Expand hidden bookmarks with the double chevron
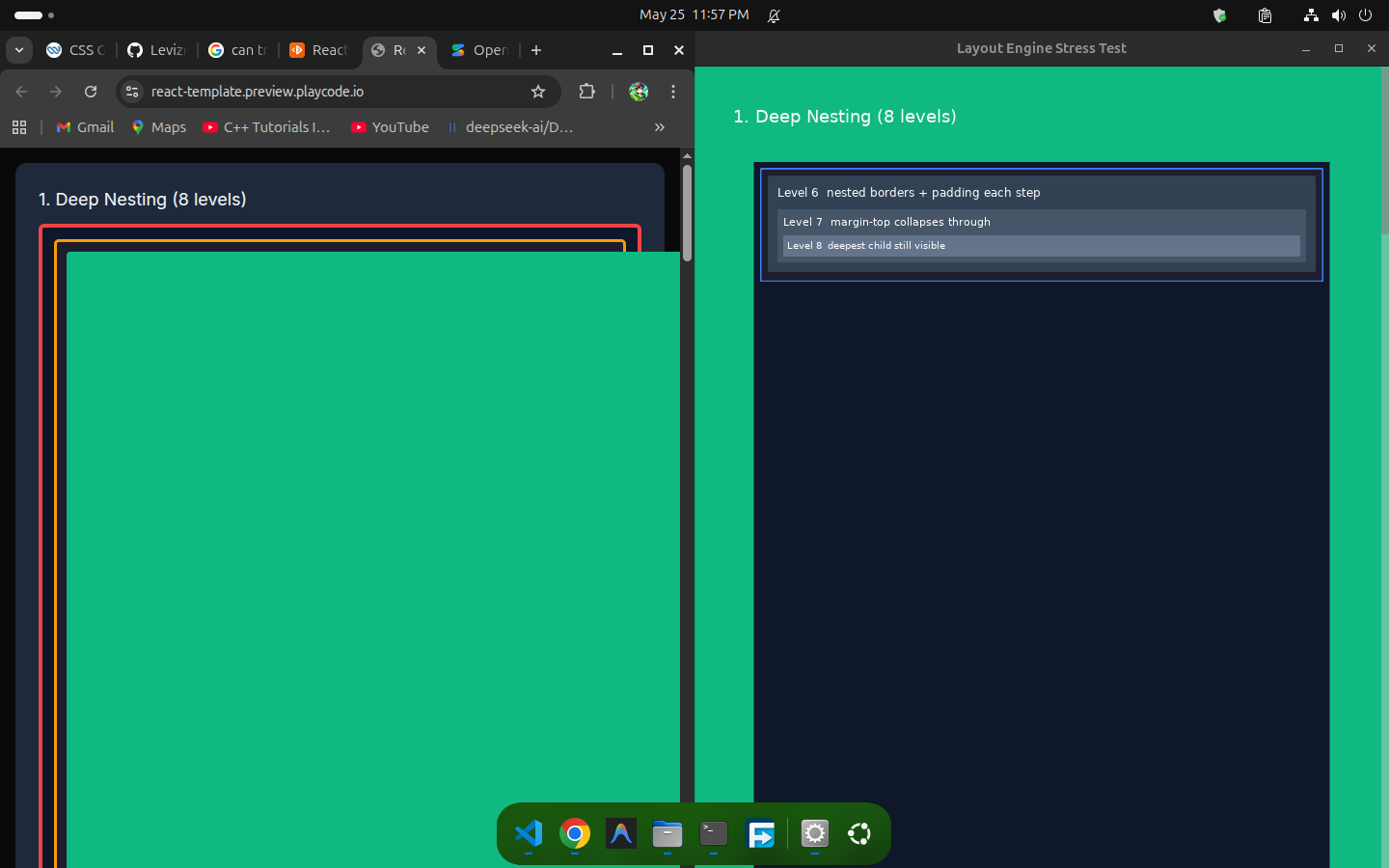Viewport: 1389px width, 868px height. pos(660,127)
